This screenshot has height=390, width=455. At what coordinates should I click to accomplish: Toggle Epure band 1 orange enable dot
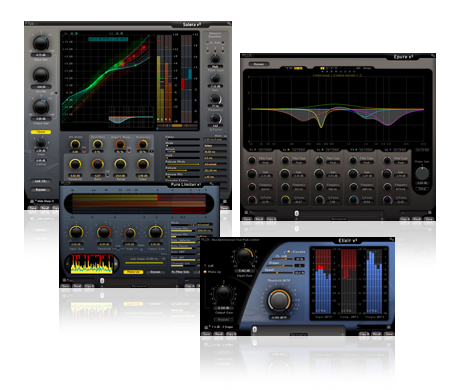[255, 150]
